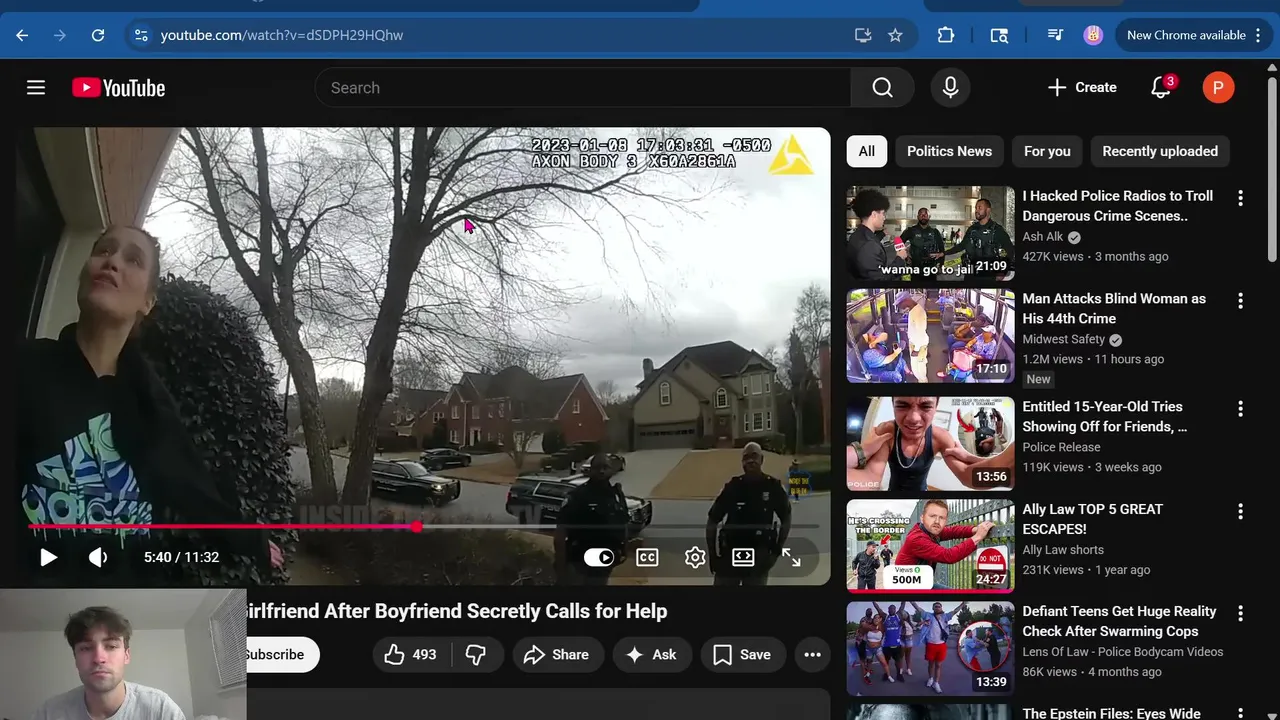
Task: Open options for Defiant Teens video
Action: [1240, 614]
